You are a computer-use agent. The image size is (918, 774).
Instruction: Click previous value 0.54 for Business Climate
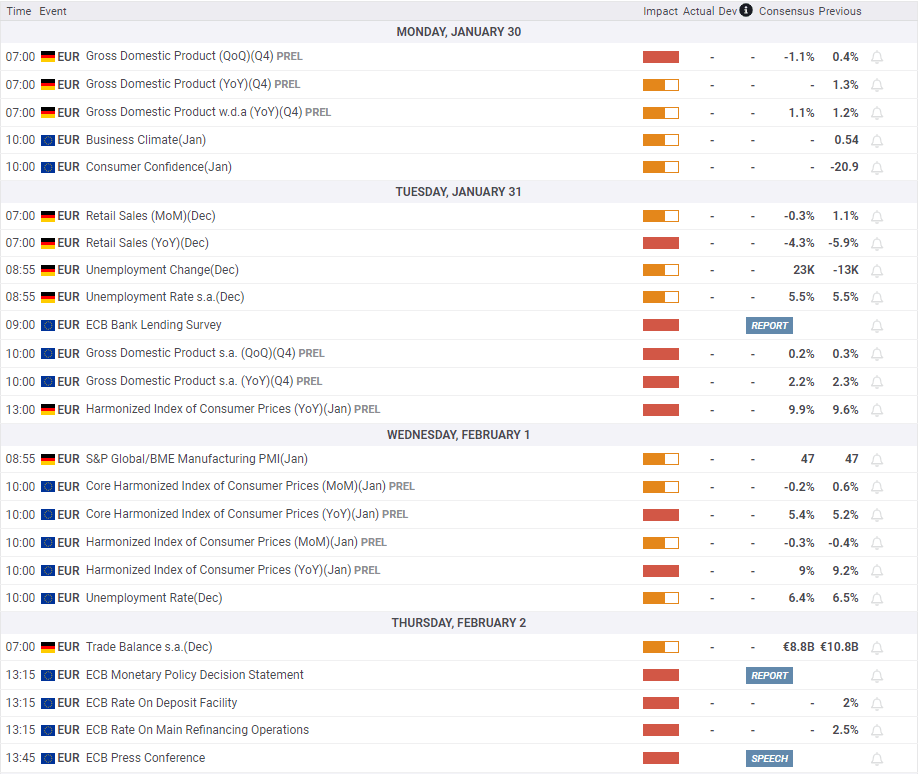pyautogui.click(x=847, y=140)
